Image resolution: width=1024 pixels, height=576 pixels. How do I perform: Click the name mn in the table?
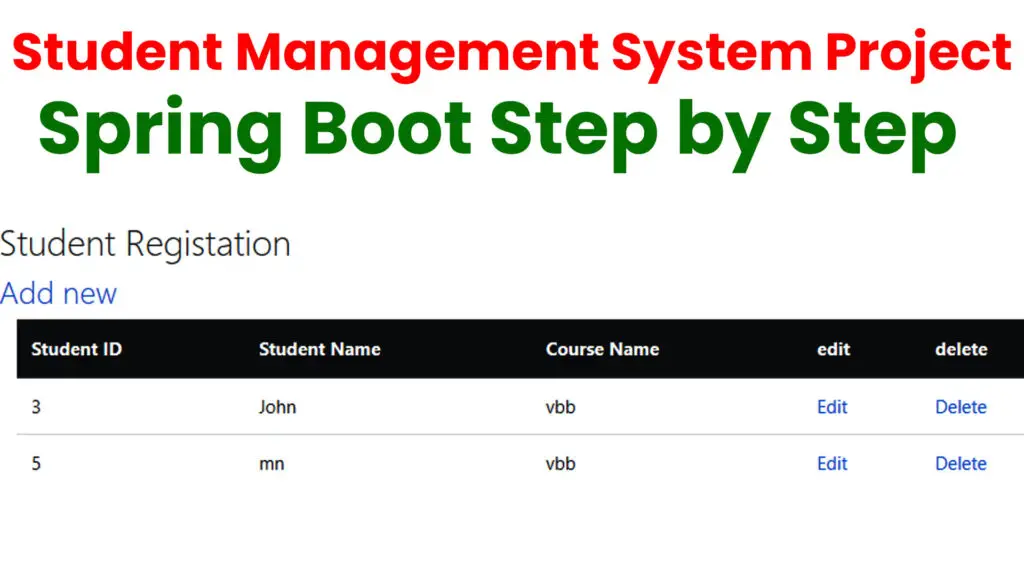tap(271, 463)
